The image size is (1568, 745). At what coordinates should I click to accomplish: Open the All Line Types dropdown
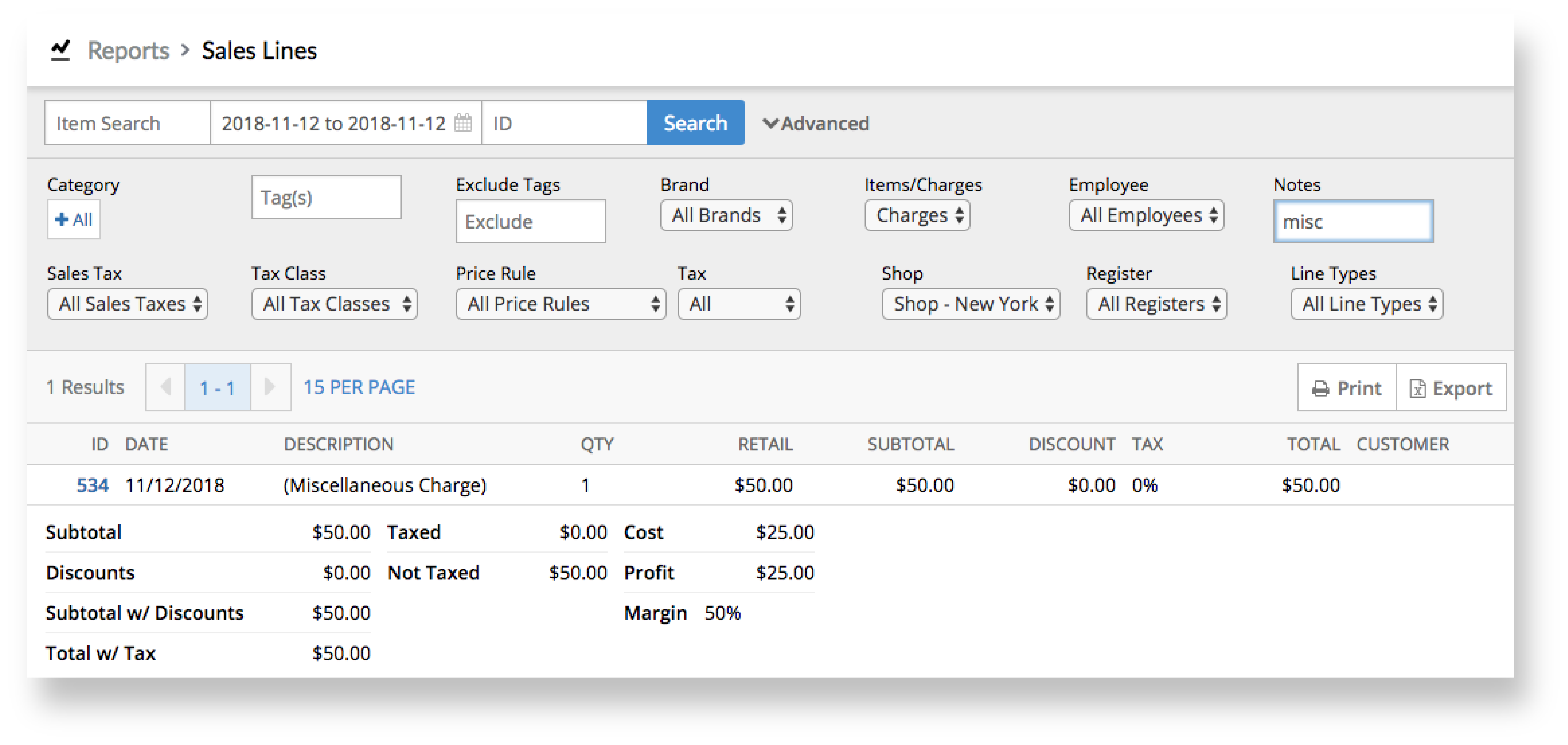[1367, 304]
